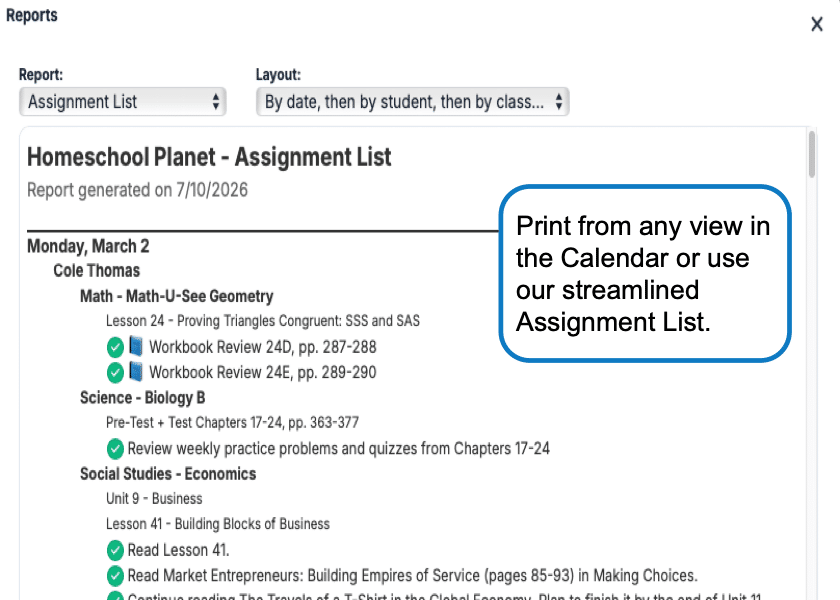The height and width of the screenshot is (600, 840).
Task: Open the Layout dropdown sorted by date
Action: coord(412,102)
